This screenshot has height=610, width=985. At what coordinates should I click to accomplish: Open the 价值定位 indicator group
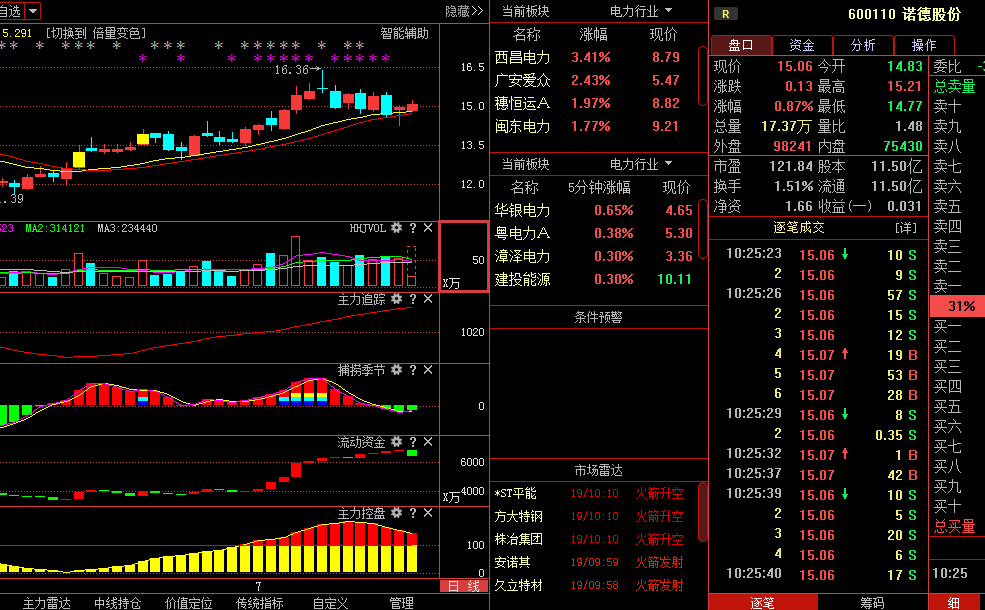pos(188,603)
